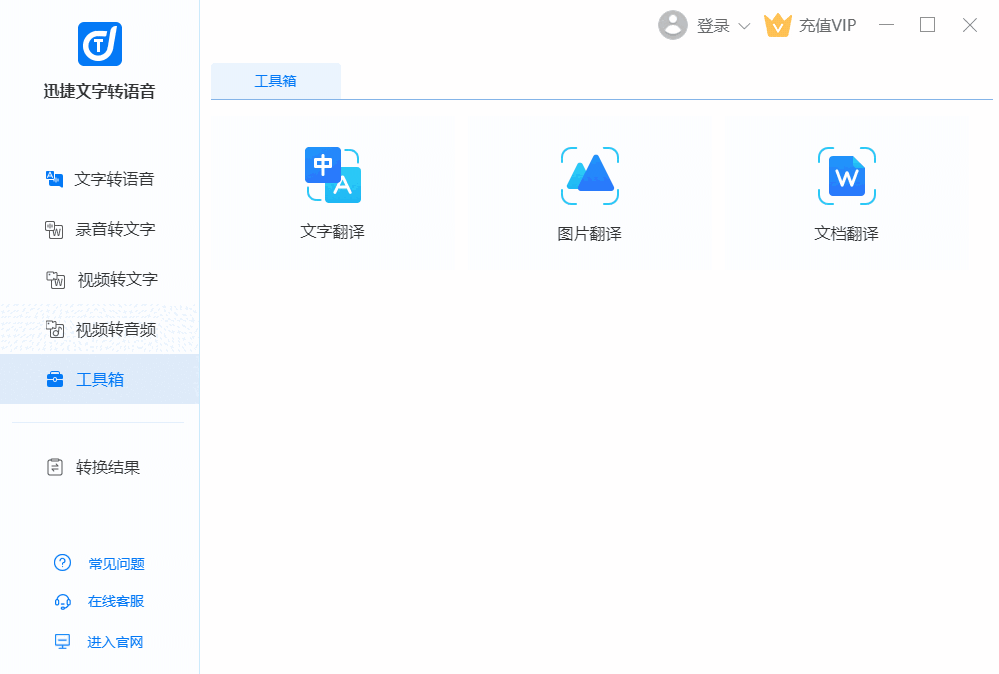Switch to the 工具箱 tab
The image size is (999, 674).
(275, 81)
